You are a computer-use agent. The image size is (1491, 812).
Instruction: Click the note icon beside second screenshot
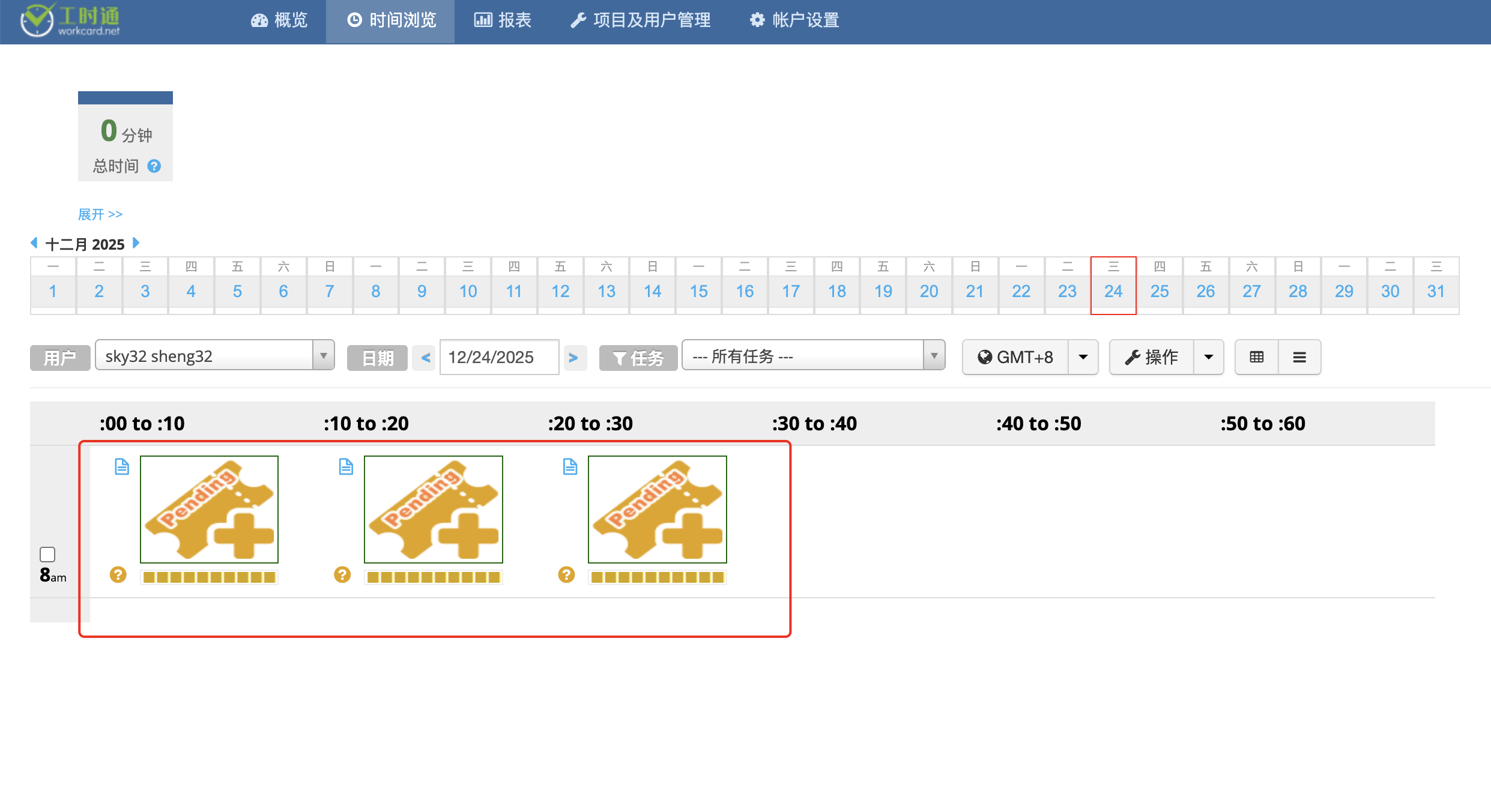point(346,466)
